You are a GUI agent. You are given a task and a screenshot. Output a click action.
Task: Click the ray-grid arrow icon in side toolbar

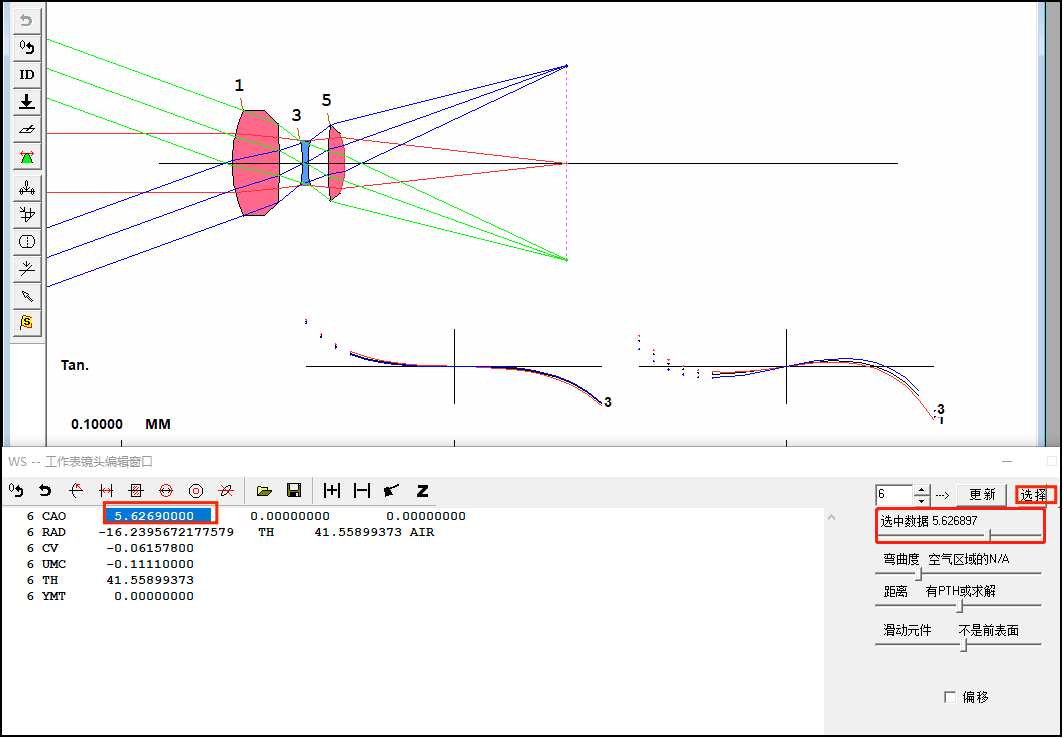tap(26, 214)
